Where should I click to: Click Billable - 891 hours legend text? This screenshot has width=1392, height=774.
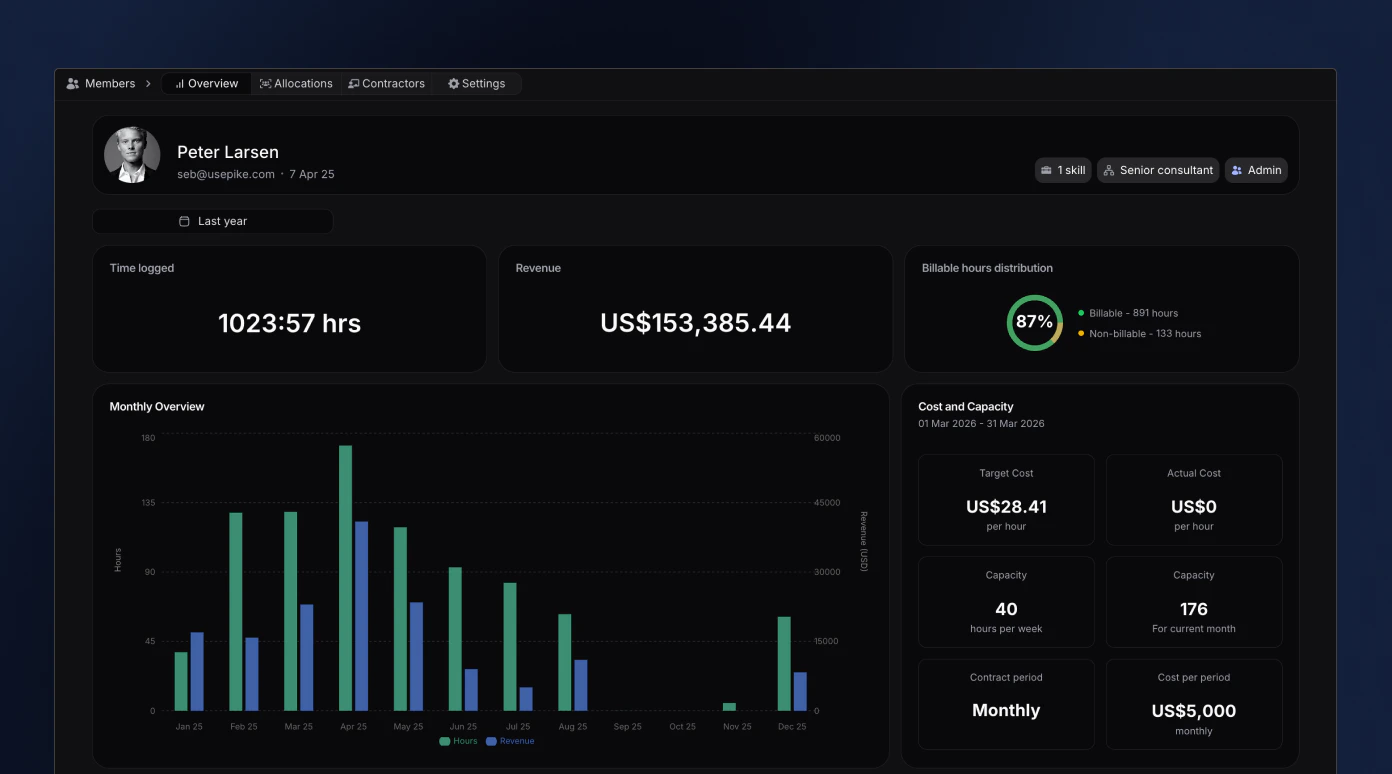click(1134, 313)
